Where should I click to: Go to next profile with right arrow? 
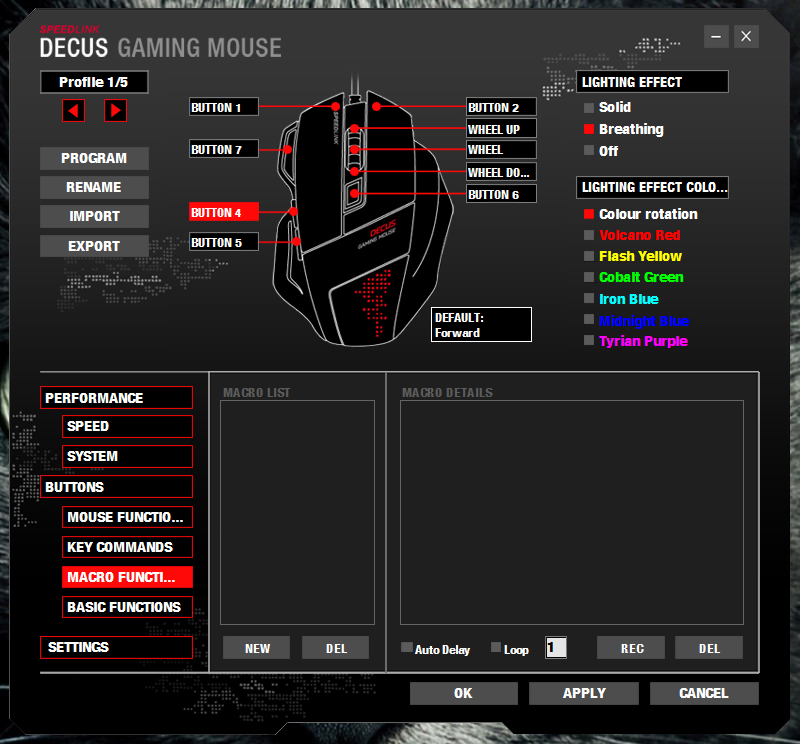(115, 111)
